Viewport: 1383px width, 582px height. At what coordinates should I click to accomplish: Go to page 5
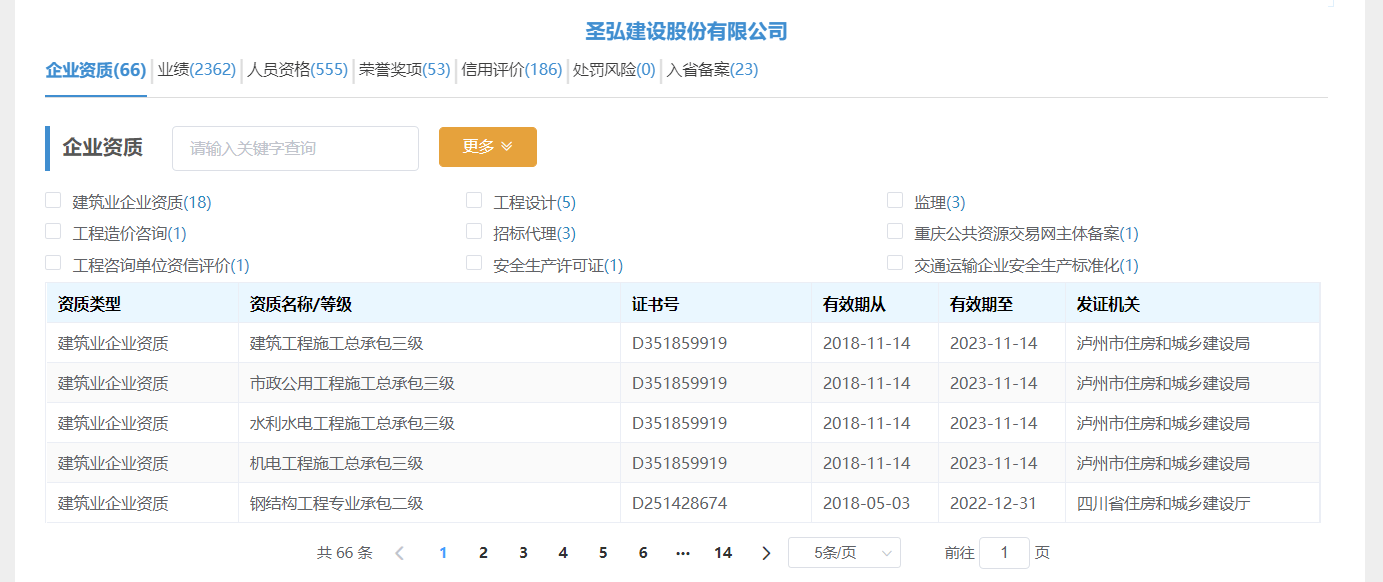click(x=603, y=553)
